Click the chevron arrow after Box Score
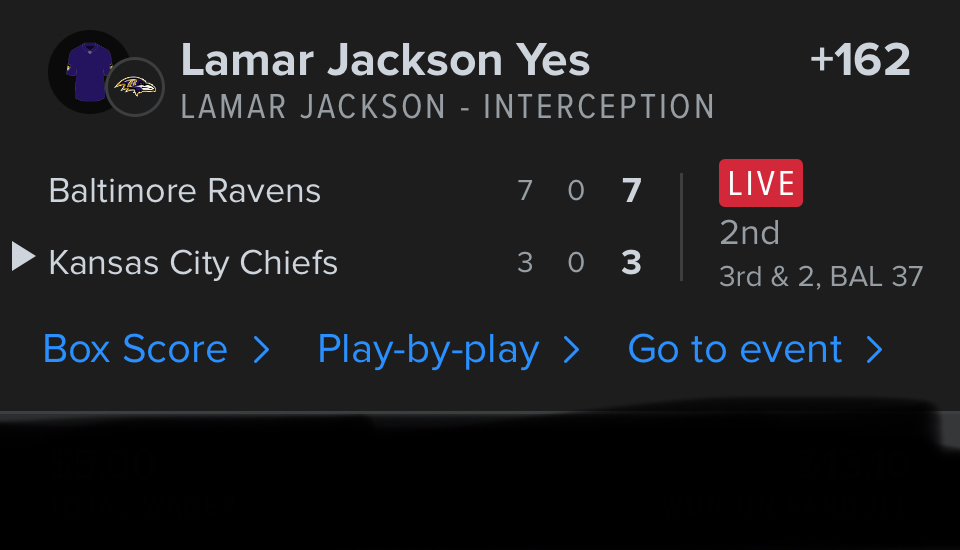Viewport: 960px width, 550px height. (x=261, y=350)
